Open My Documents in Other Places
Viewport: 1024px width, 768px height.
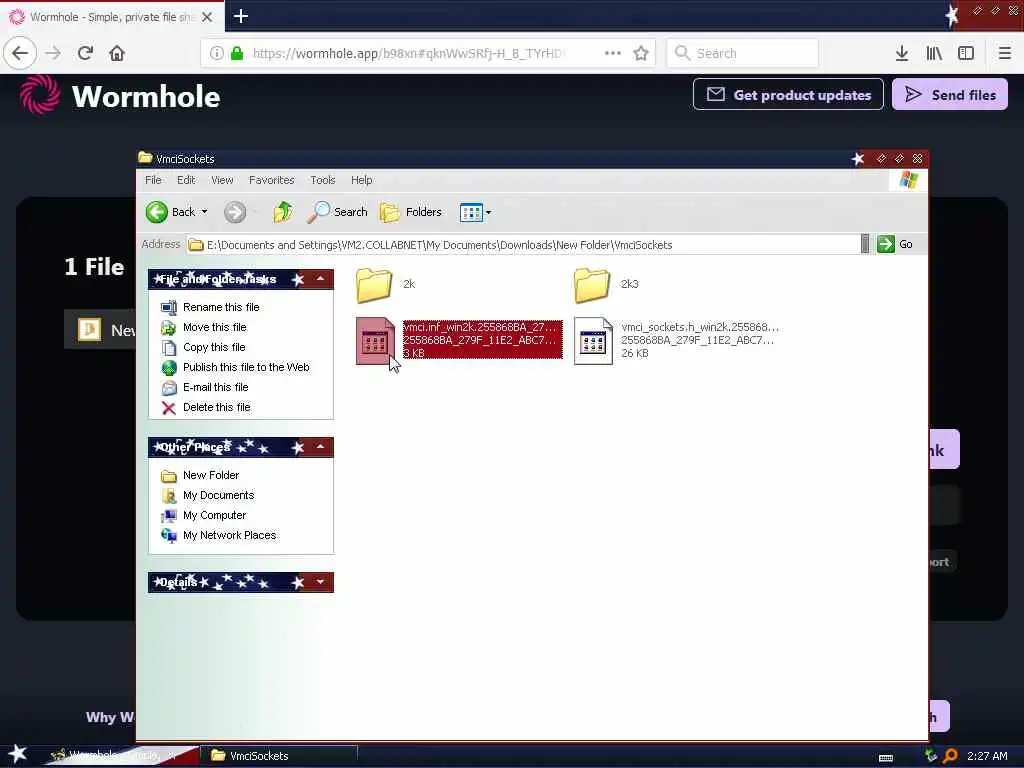click(x=218, y=496)
